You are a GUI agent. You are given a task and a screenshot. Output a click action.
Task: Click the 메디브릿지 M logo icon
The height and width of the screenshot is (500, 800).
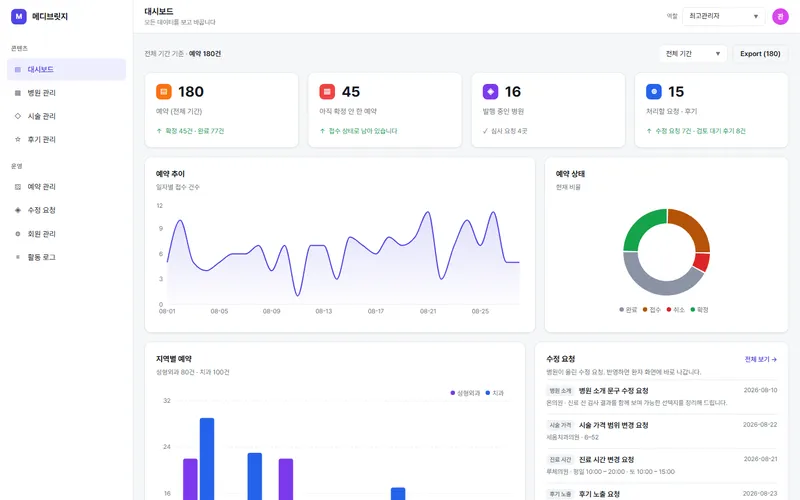(x=19, y=16)
